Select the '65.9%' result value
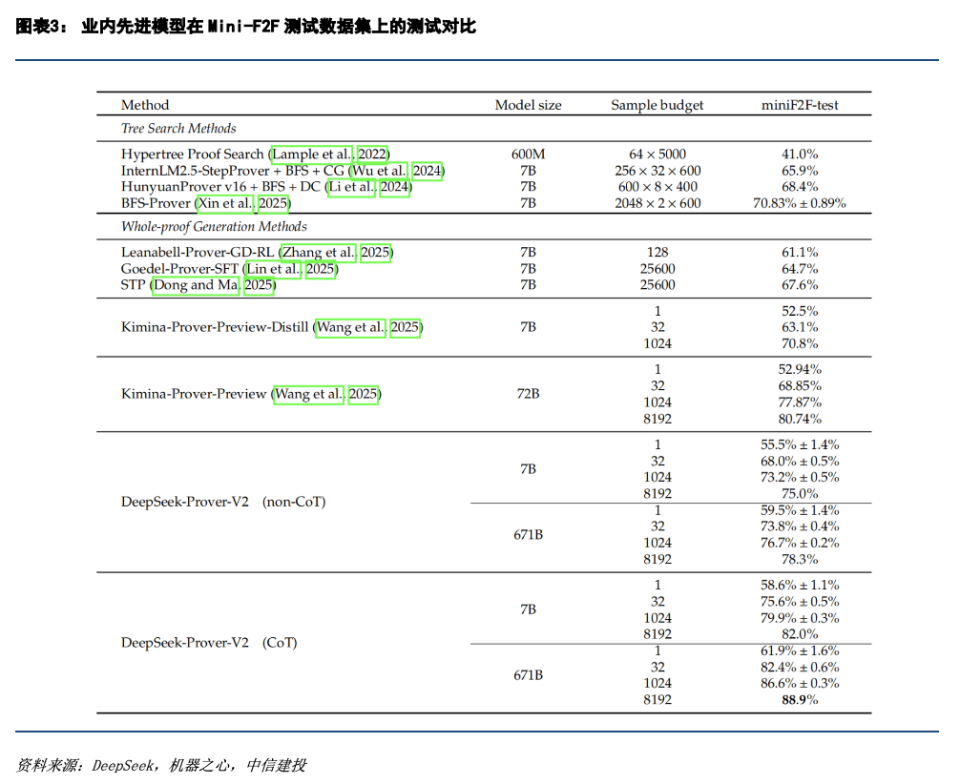The height and width of the screenshot is (784, 960). (x=800, y=170)
